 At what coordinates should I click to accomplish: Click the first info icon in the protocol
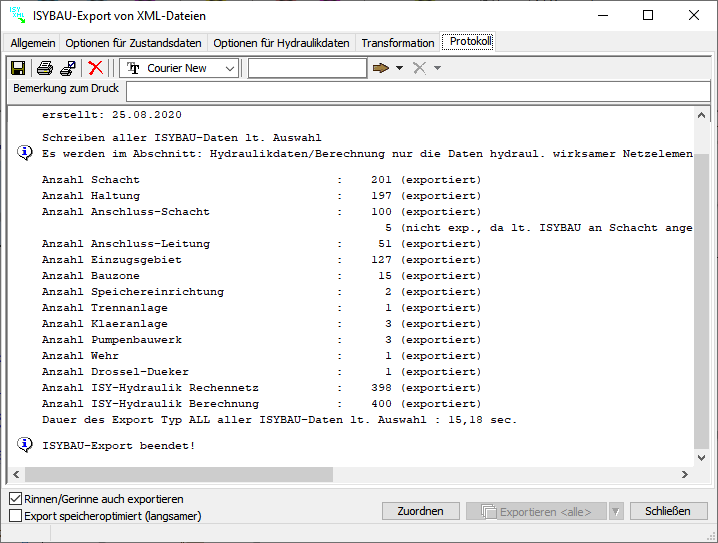25,153
